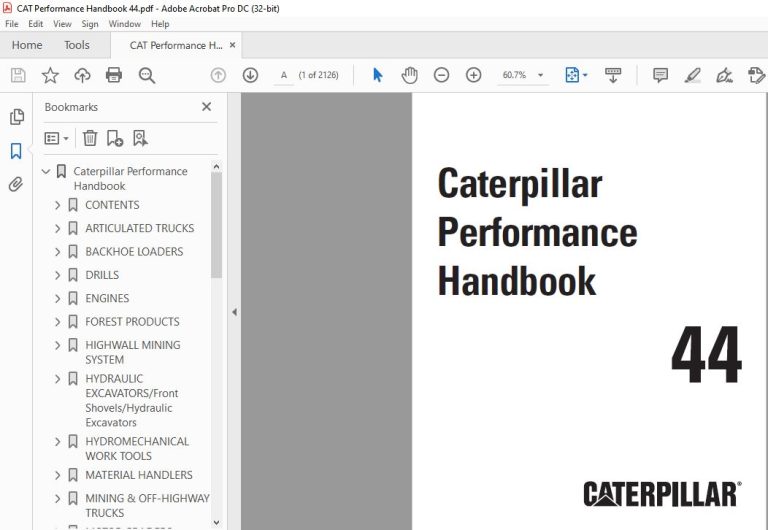Expand the ARTICULATED TRUCKS bookmark
Viewport: 768px width, 530px height.
point(58,228)
